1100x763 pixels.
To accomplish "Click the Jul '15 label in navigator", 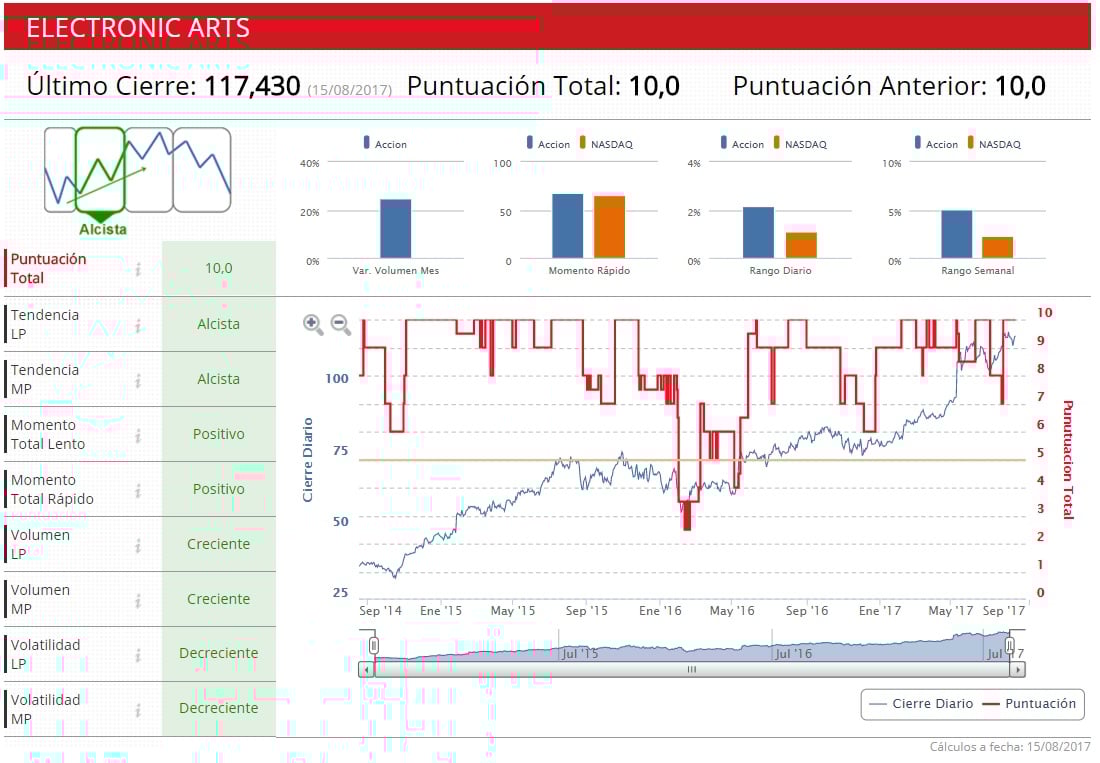I will (x=580, y=654).
